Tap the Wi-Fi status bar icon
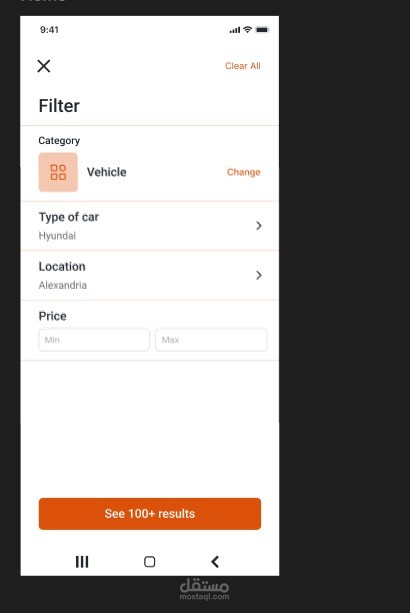Screen dimensions: 410x613 click(x=247, y=30)
